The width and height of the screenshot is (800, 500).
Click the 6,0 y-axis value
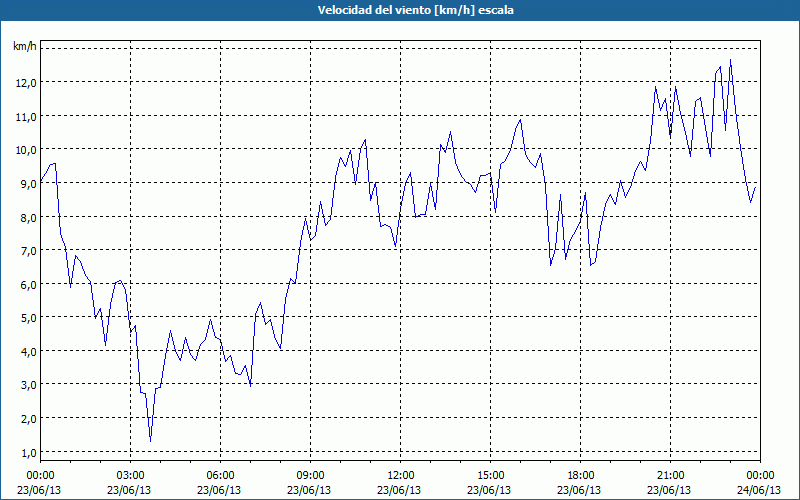click(29, 284)
